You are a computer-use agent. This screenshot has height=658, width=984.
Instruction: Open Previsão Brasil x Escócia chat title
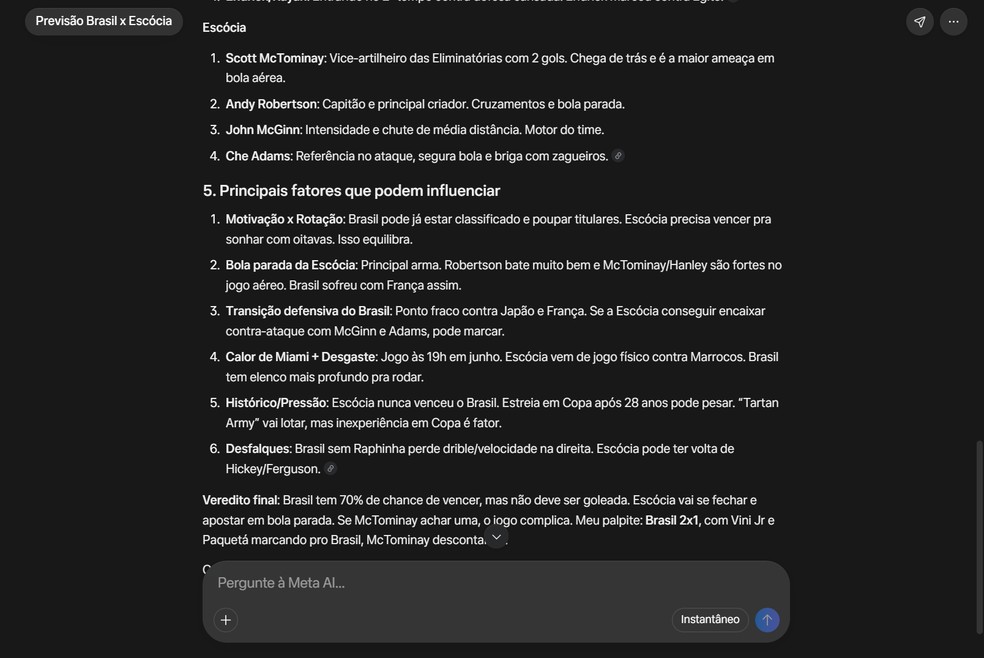104,21
